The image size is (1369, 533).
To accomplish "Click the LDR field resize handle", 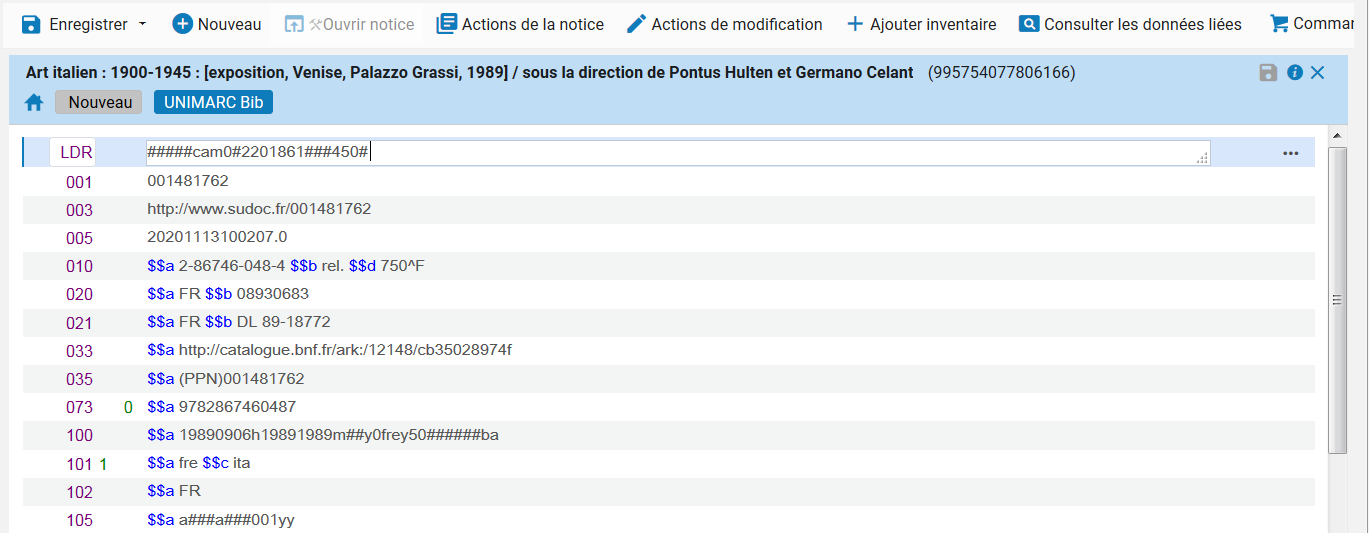I will tap(1204, 159).
